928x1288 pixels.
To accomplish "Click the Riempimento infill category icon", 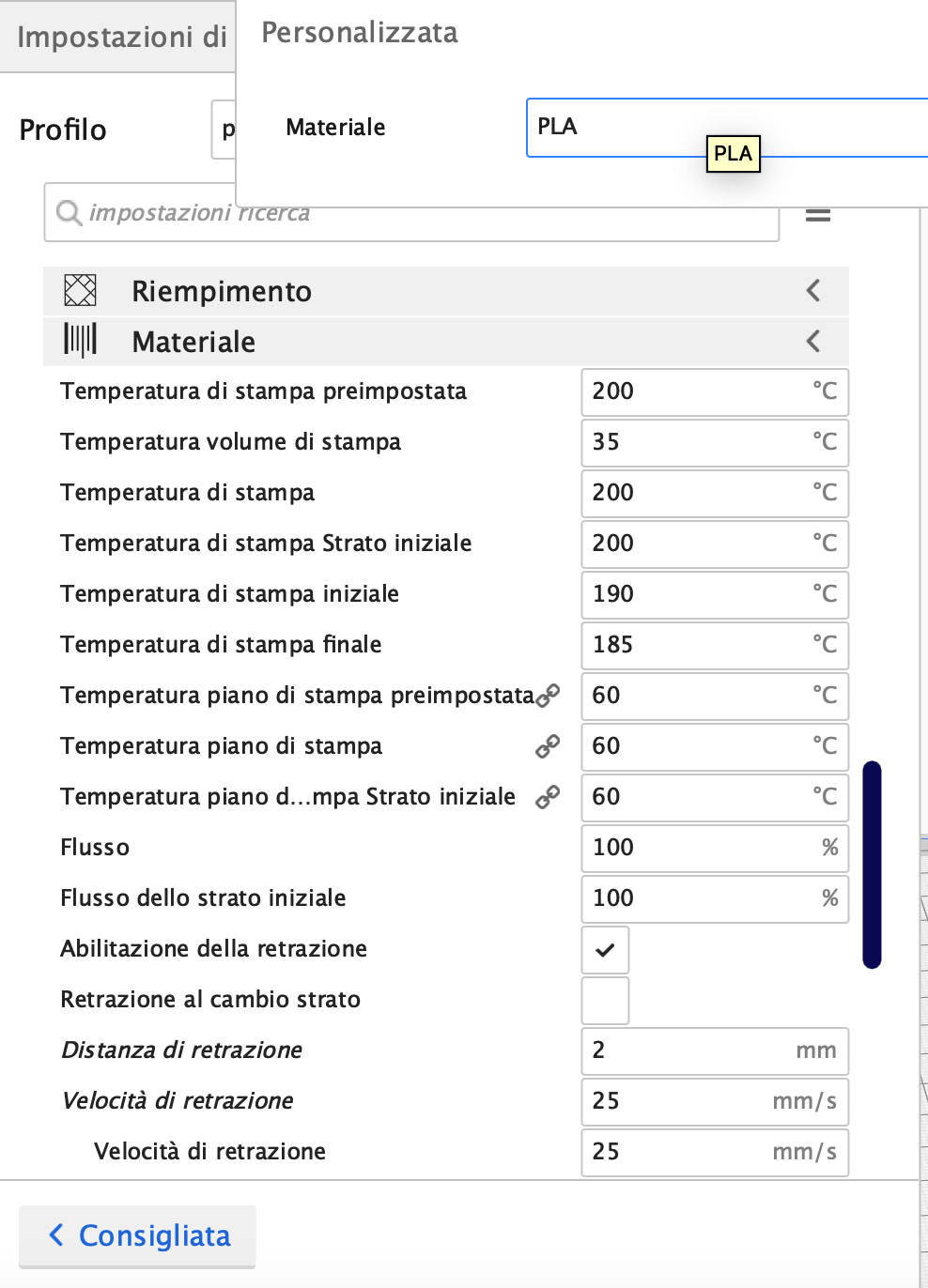I will click(80, 291).
